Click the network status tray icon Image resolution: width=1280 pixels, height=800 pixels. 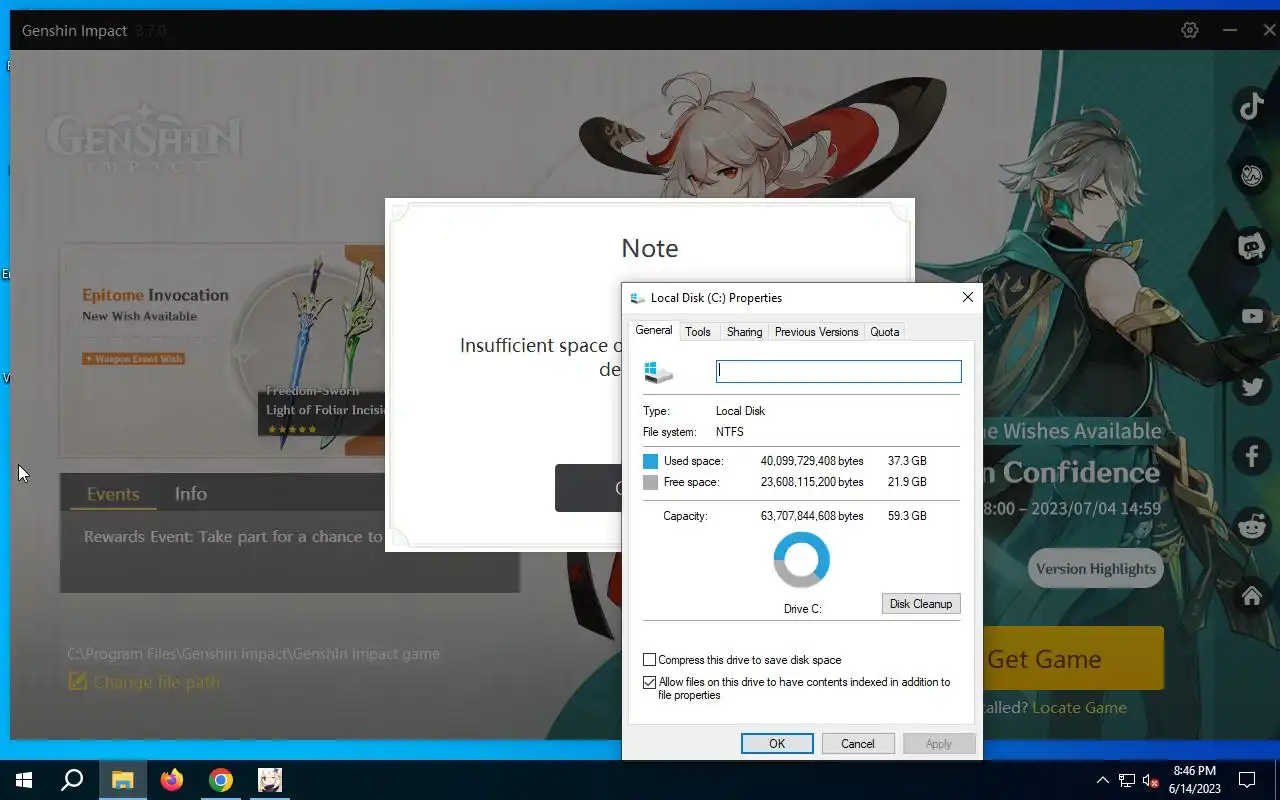1127,780
